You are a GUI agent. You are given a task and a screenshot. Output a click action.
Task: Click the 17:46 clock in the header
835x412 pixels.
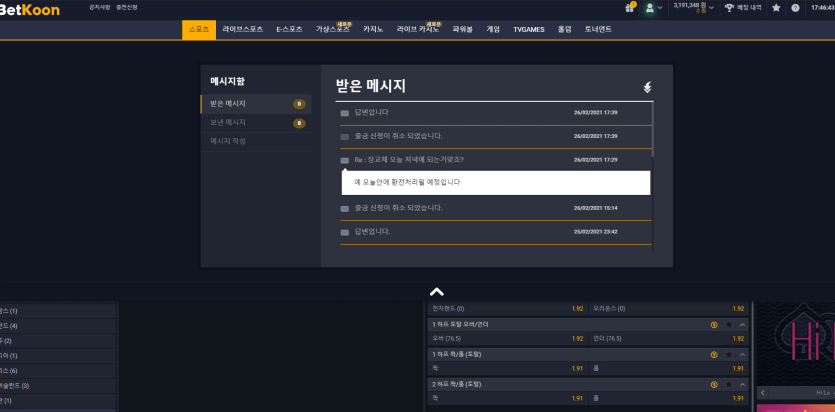(823, 7)
